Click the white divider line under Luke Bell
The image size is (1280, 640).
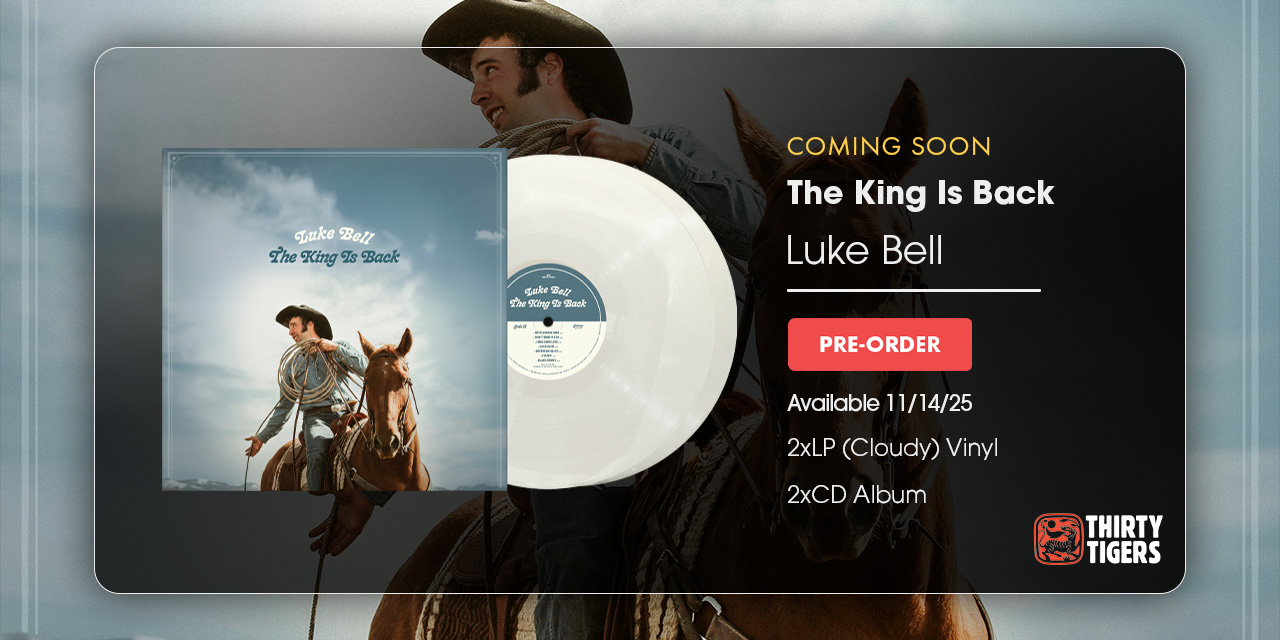coord(914,290)
